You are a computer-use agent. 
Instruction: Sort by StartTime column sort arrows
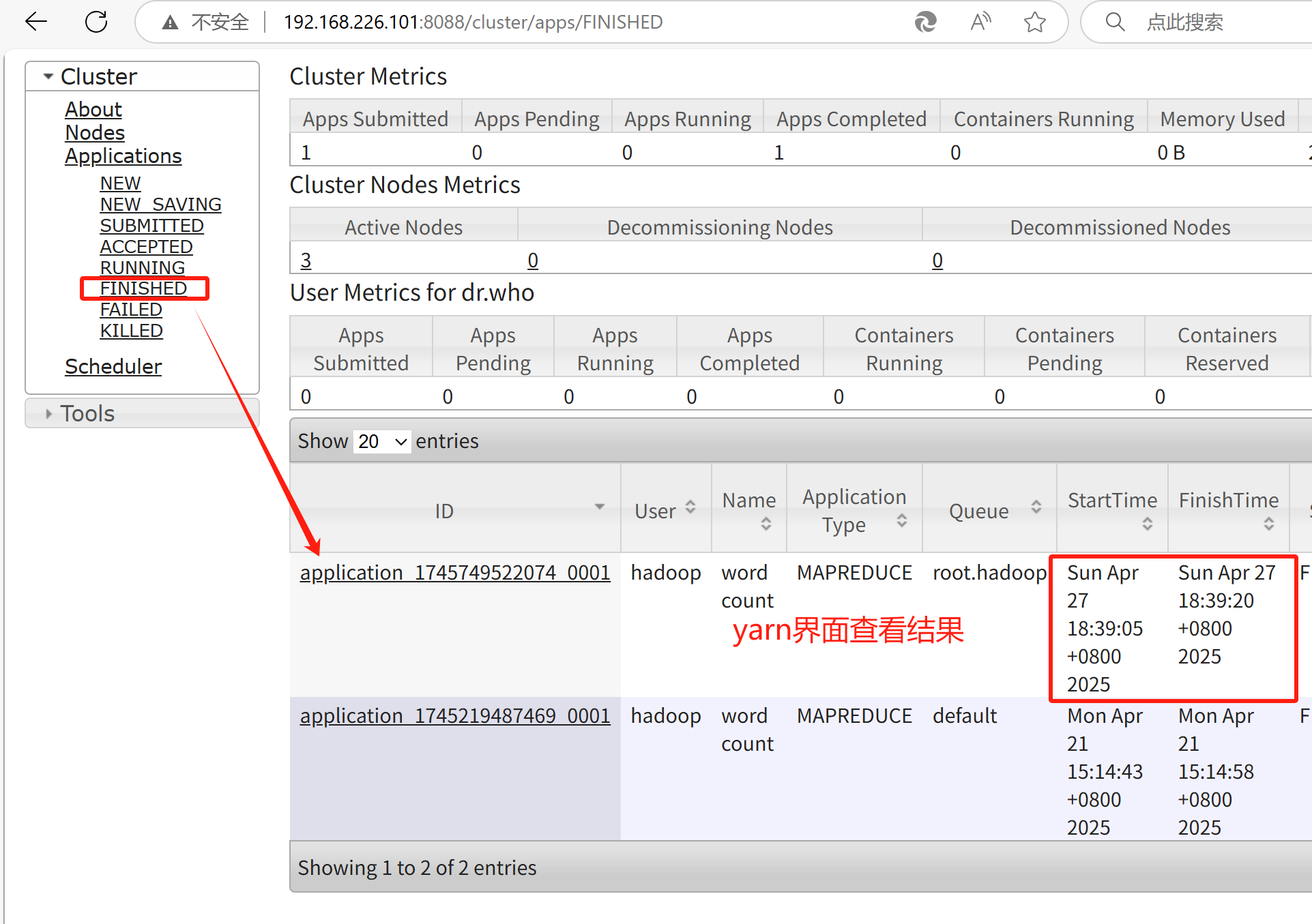[x=1147, y=524]
